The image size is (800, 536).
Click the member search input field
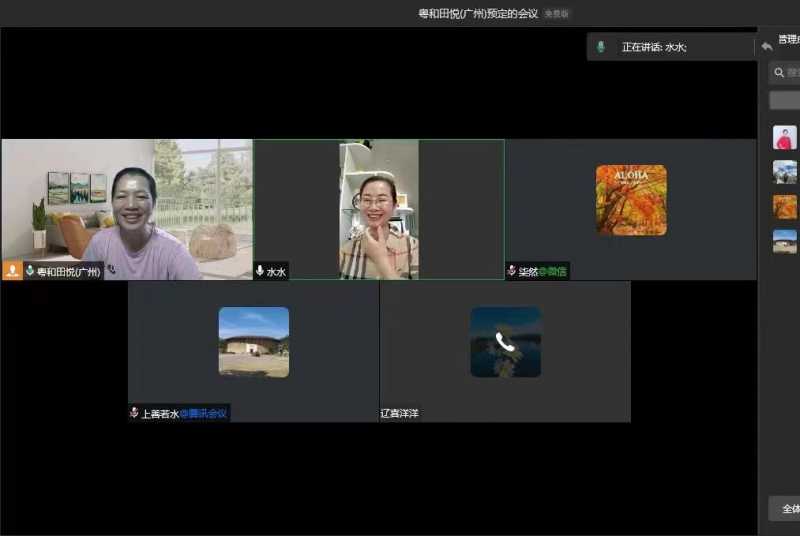(792, 72)
